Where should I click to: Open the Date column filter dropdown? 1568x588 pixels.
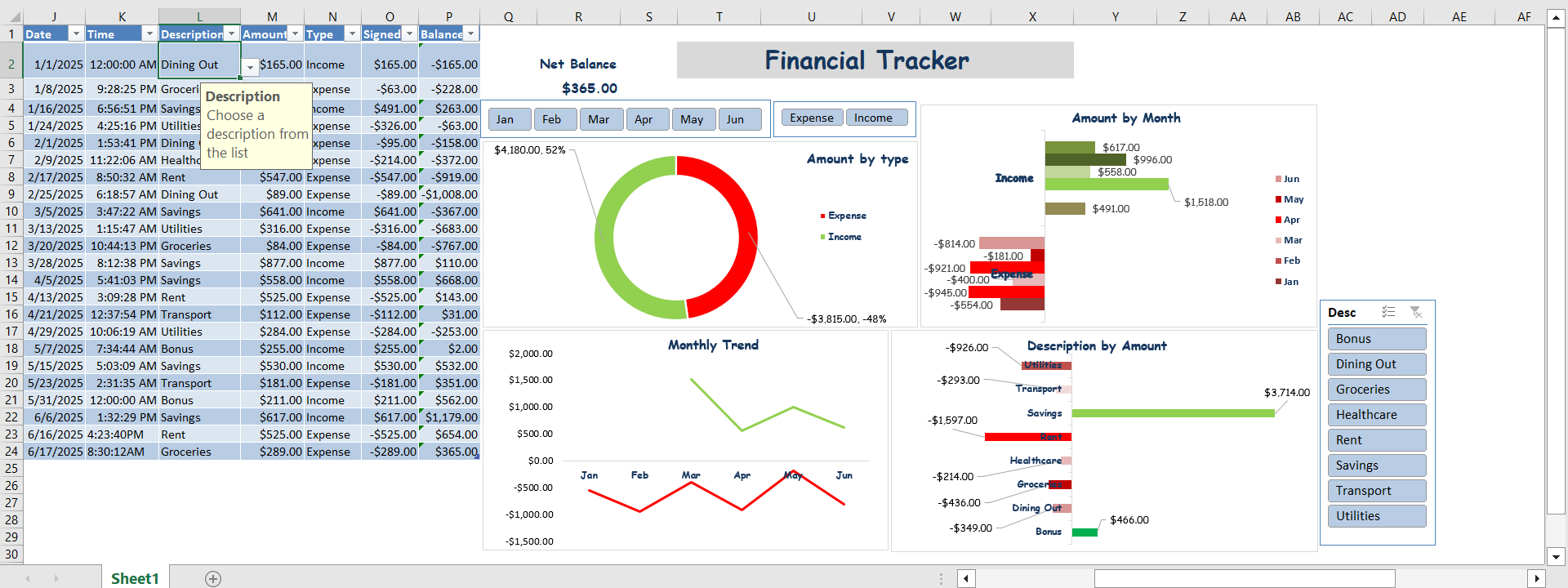point(76,33)
